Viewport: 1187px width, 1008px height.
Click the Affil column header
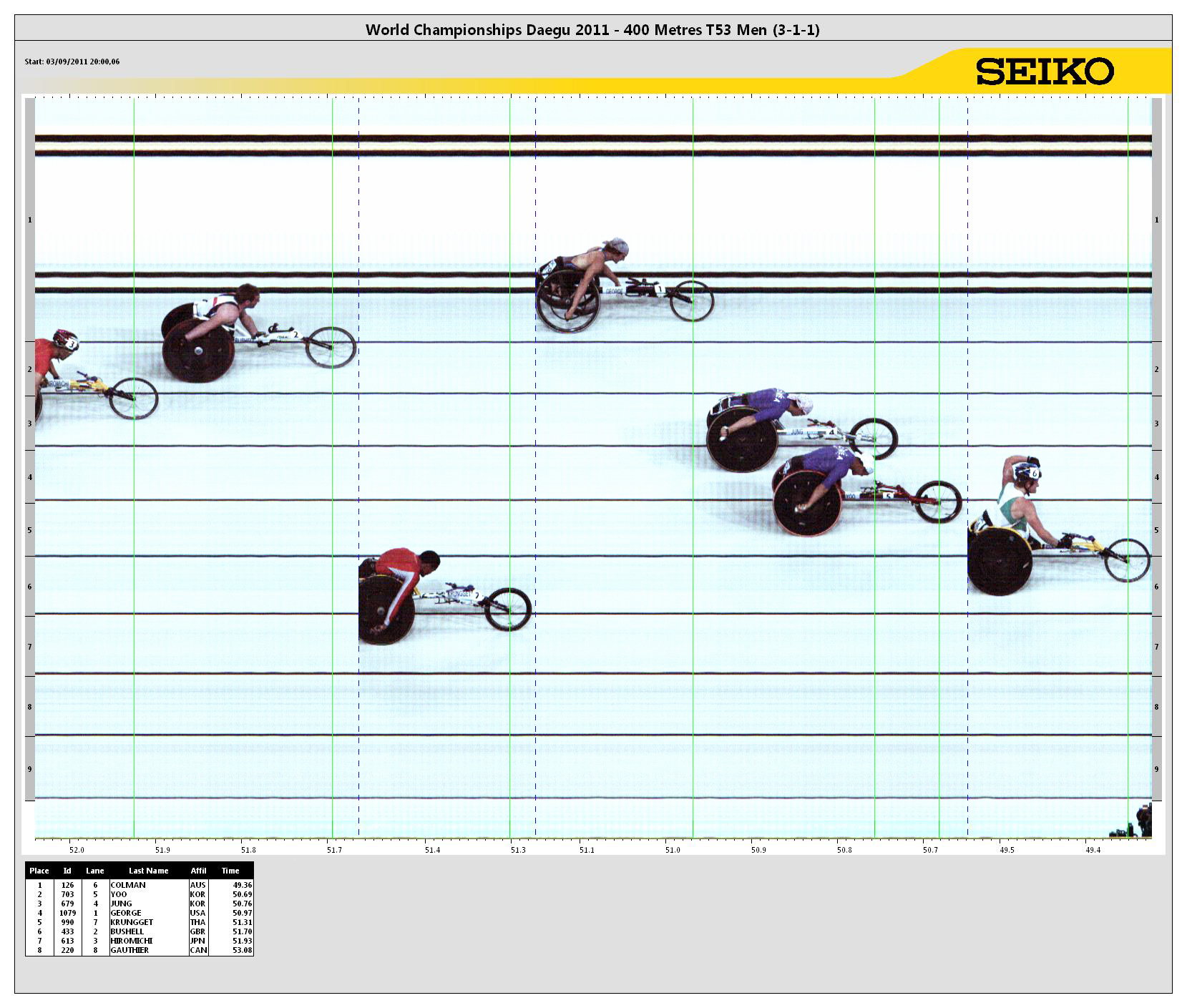(198, 871)
